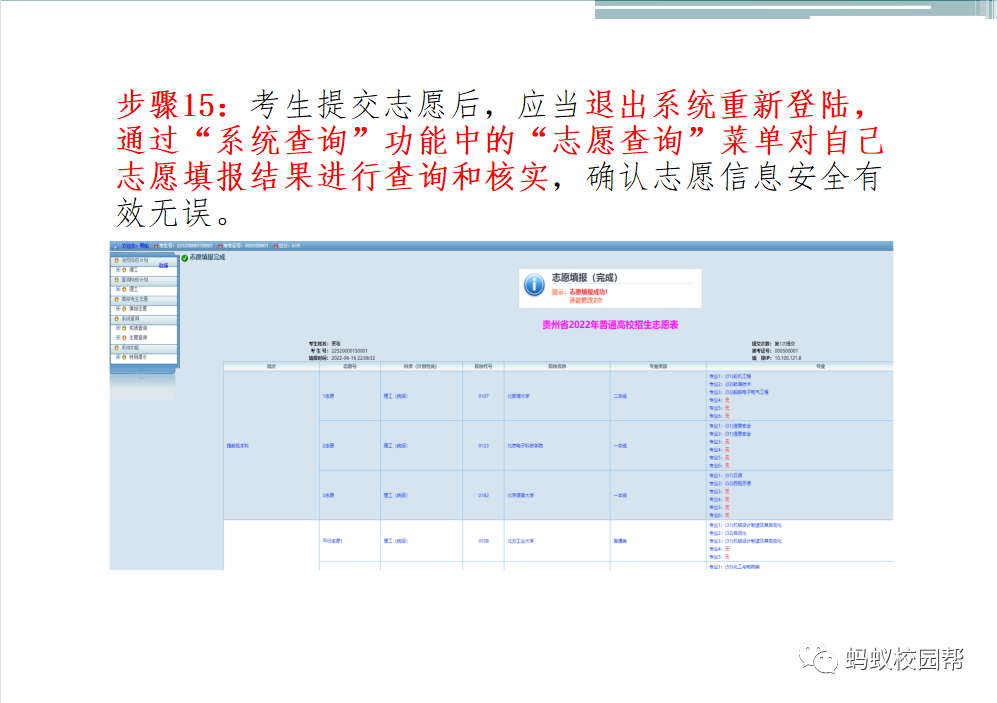Click the blue info icon beside 志愿填报（完成）
The image size is (997, 703).
[535, 286]
